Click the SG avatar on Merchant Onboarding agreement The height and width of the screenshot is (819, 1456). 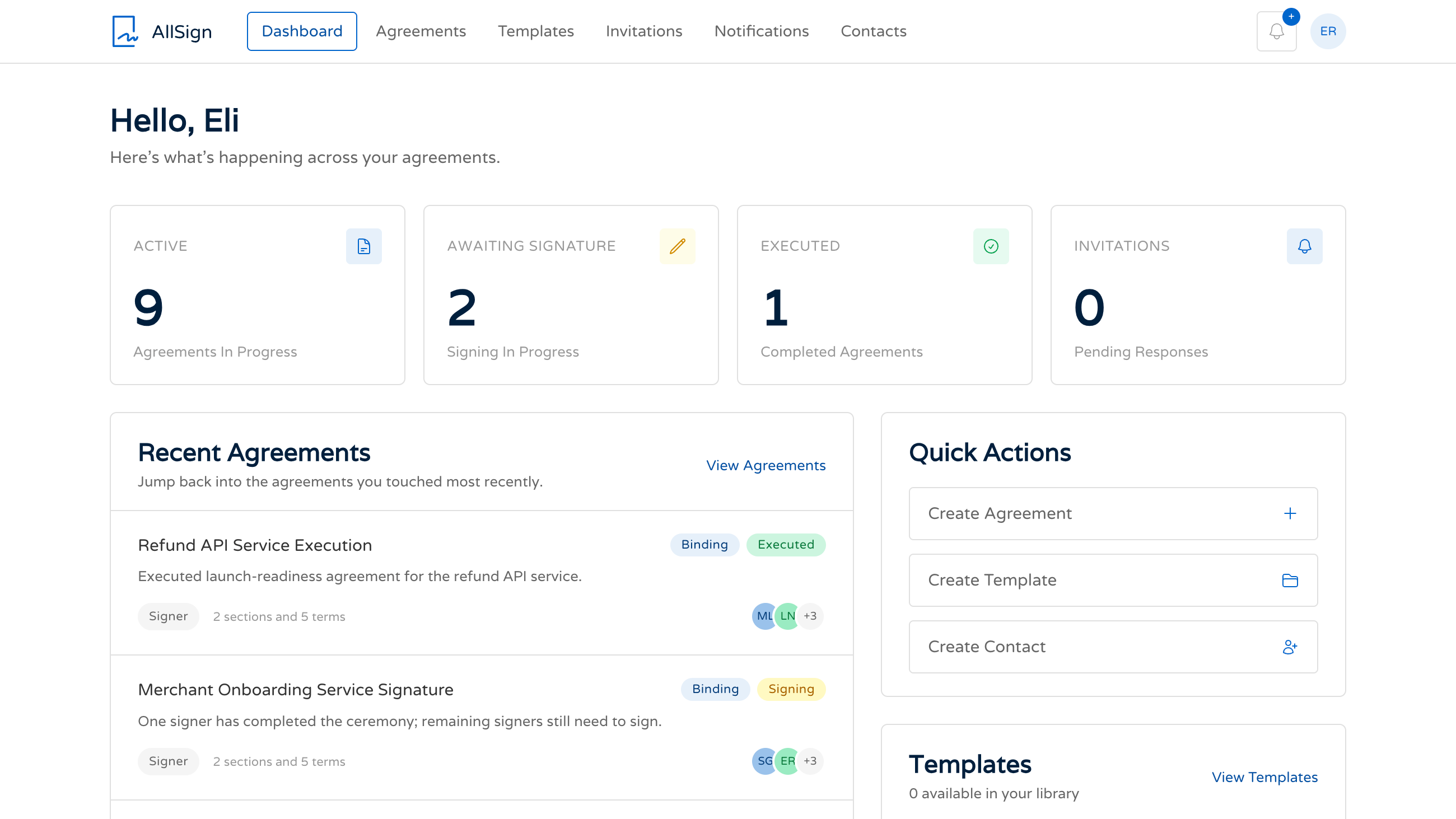pos(764,761)
